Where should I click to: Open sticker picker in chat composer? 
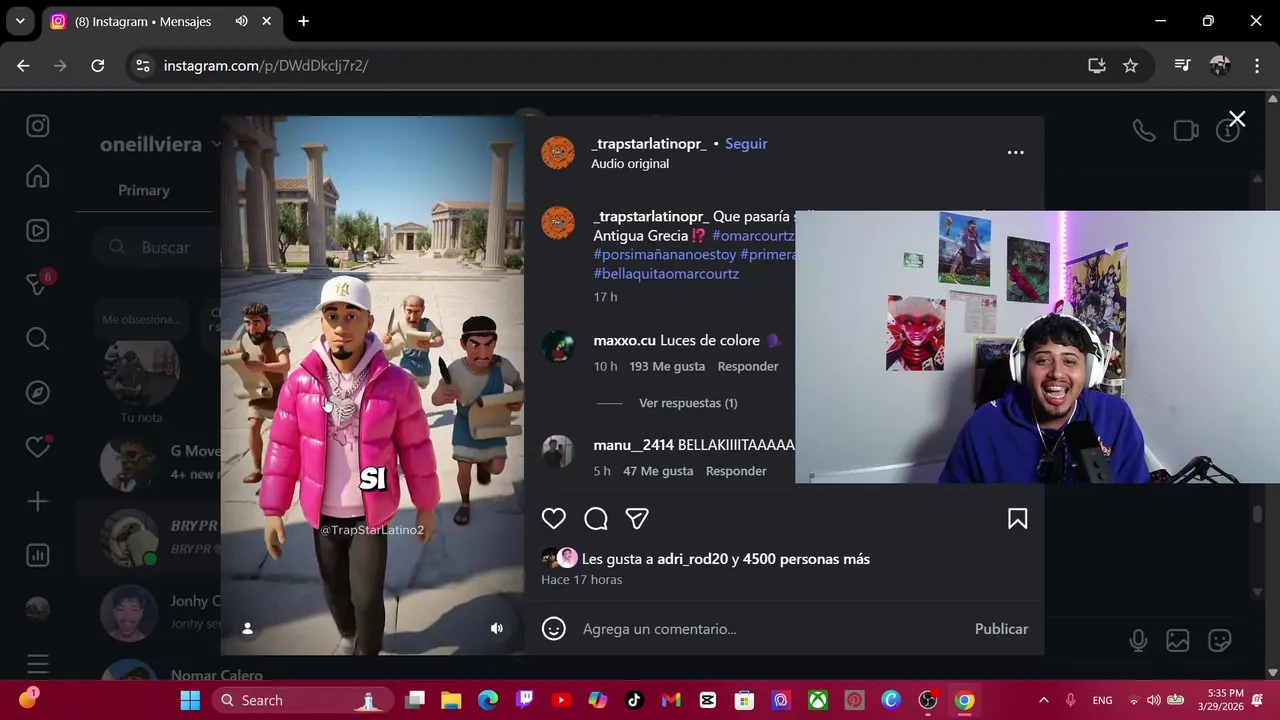pyautogui.click(x=1219, y=641)
